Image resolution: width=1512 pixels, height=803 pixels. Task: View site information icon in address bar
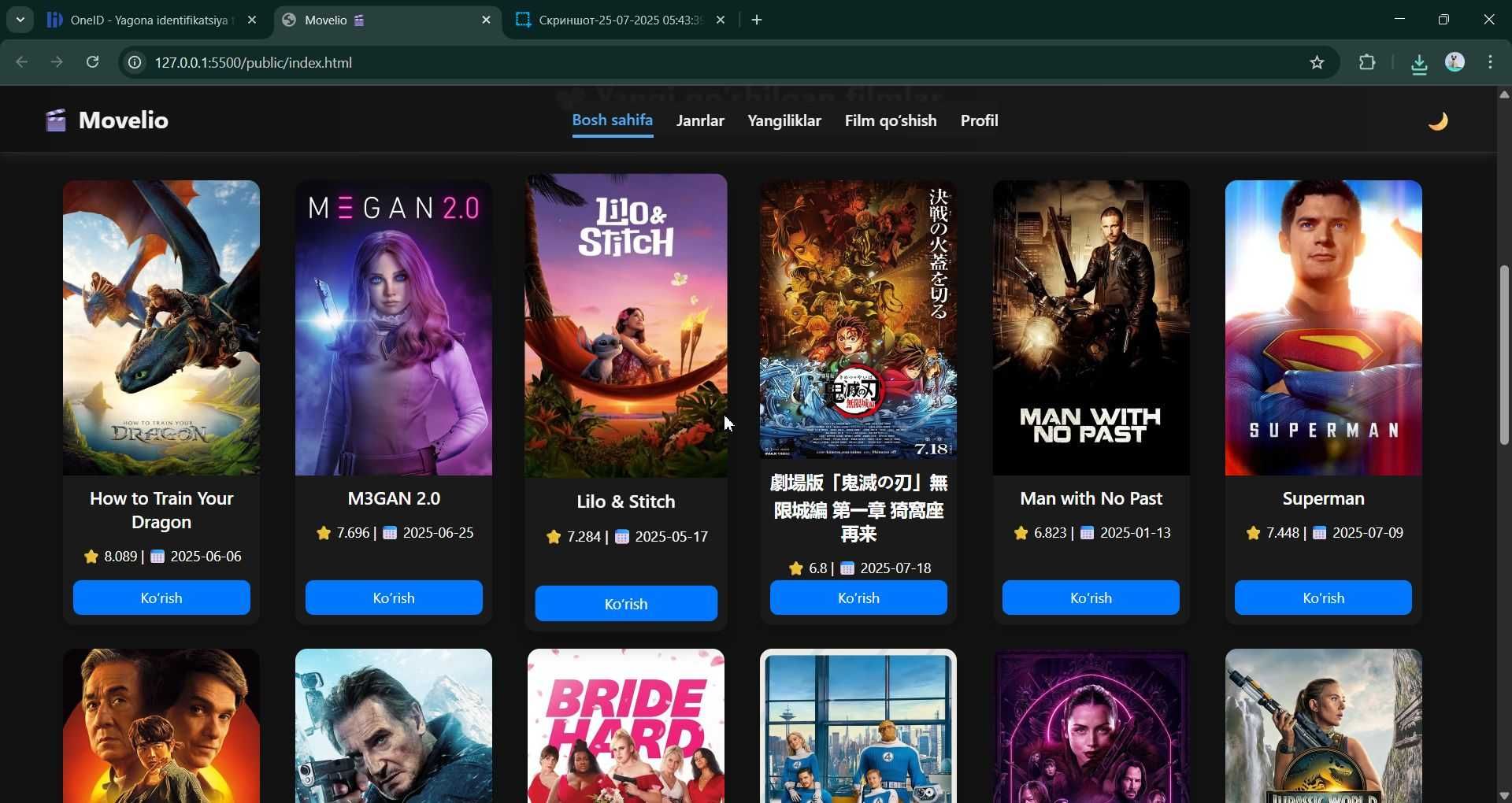tap(135, 62)
